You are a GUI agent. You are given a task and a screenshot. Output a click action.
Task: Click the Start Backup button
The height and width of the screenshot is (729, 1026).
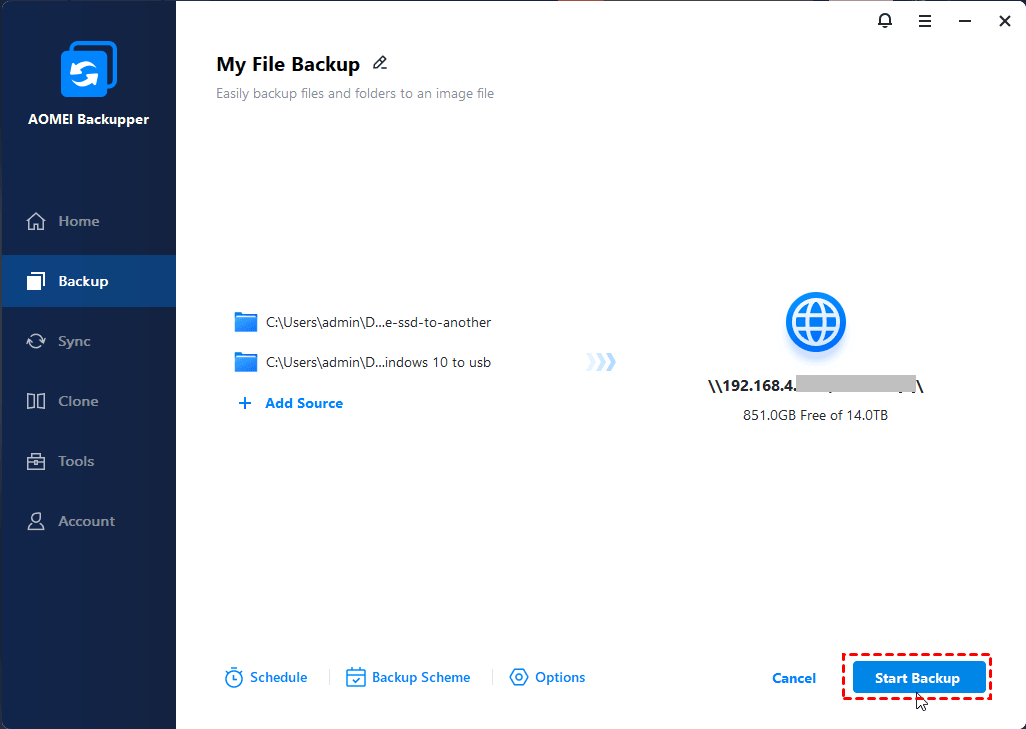[x=919, y=677]
